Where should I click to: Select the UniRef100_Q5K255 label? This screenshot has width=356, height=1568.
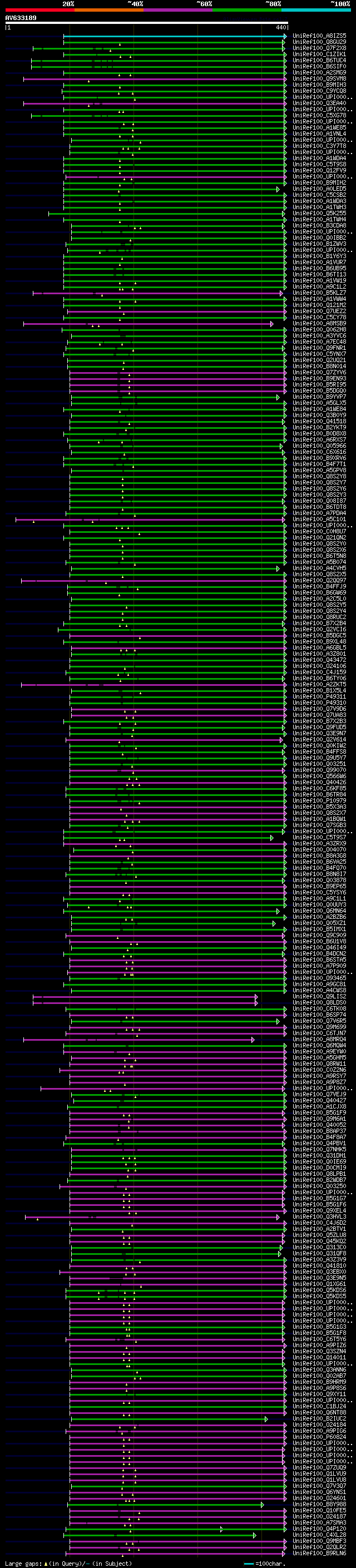(x=319, y=214)
